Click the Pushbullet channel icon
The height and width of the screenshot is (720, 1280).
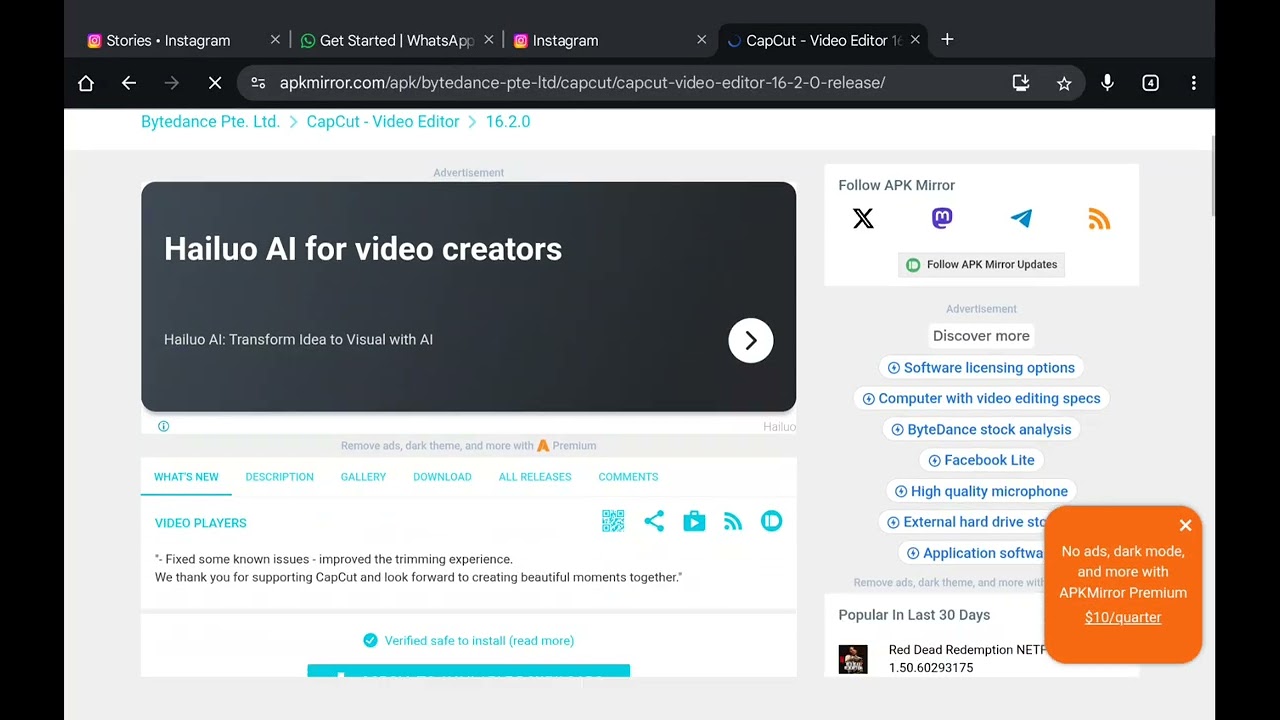pos(771,521)
